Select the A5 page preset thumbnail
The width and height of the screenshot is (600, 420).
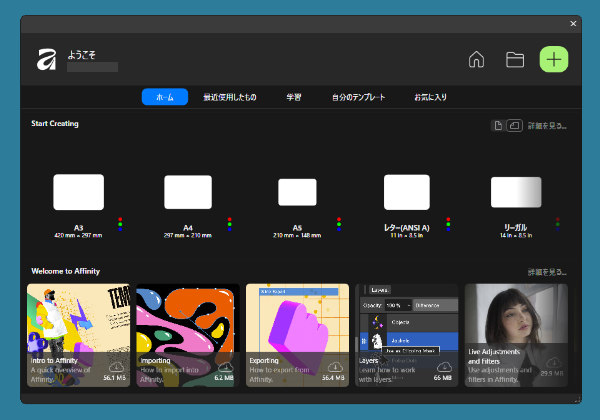point(297,192)
